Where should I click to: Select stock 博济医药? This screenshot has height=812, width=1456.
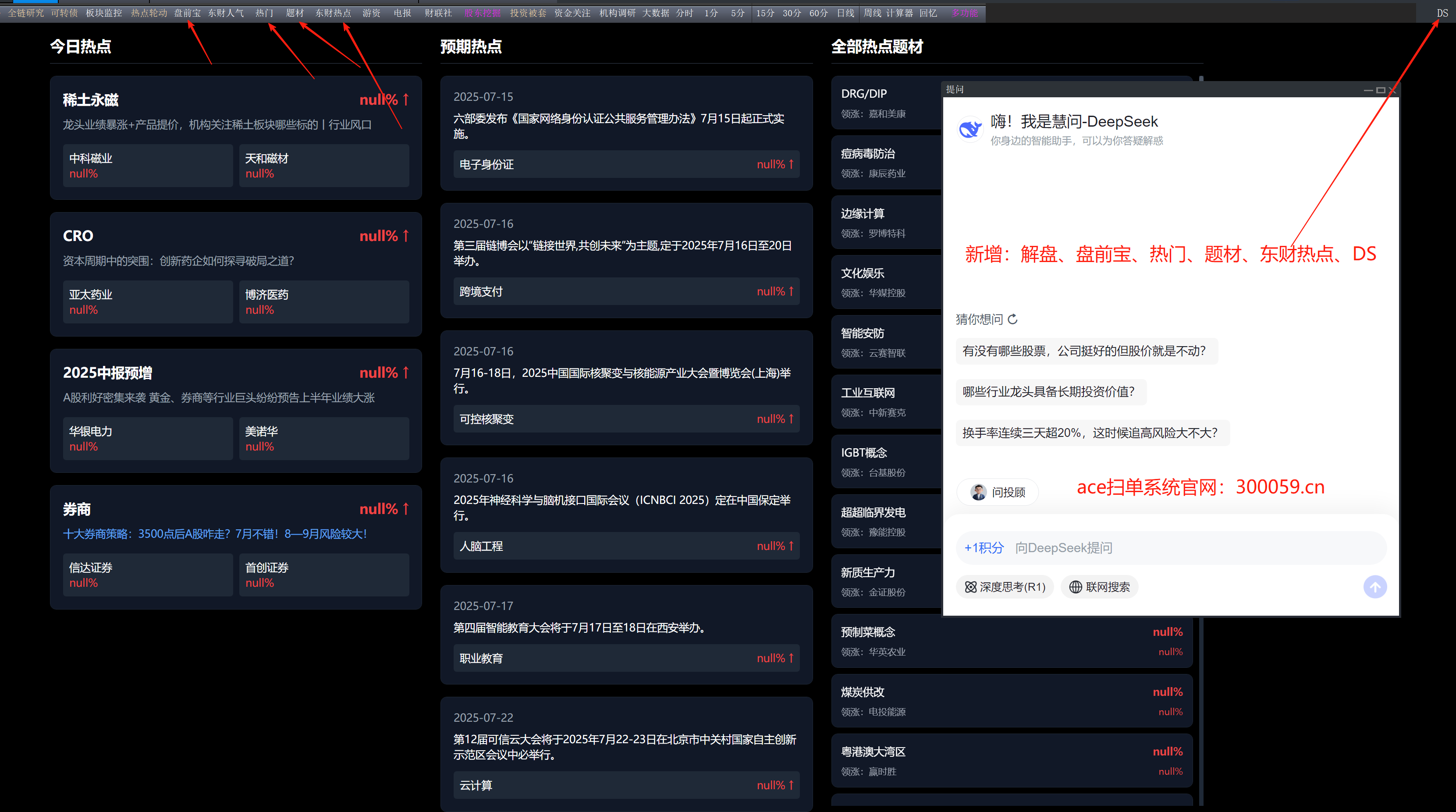[324, 302]
